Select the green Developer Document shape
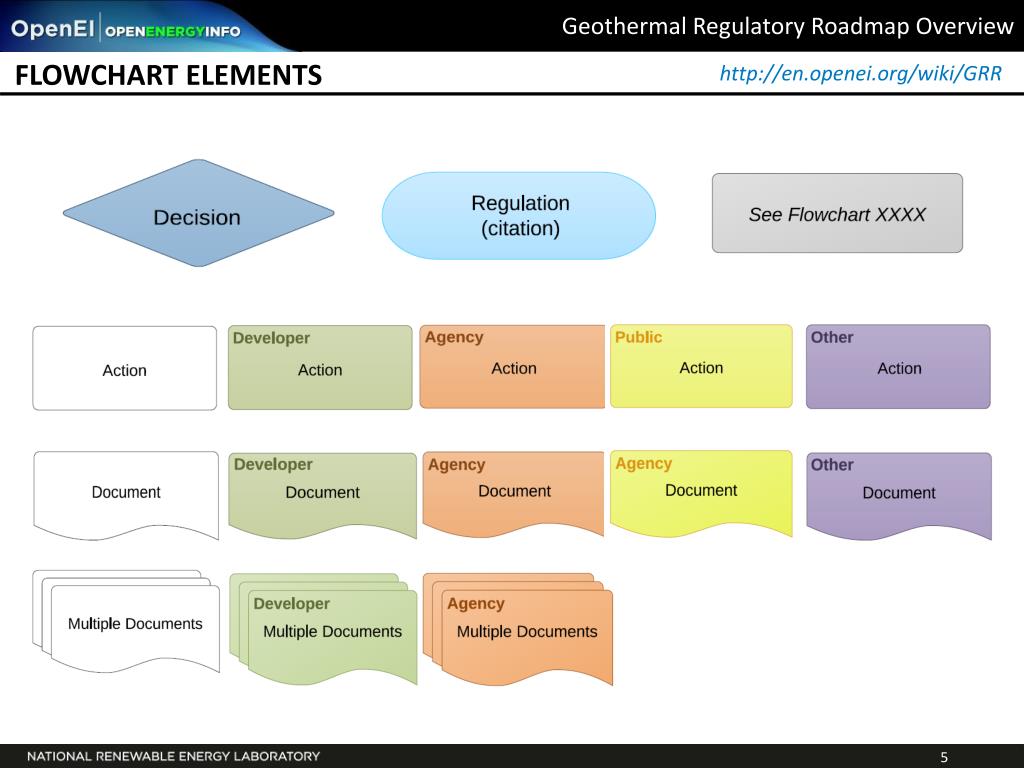Image resolution: width=1024 pixels, height=768 pixels. pos(323,495)
